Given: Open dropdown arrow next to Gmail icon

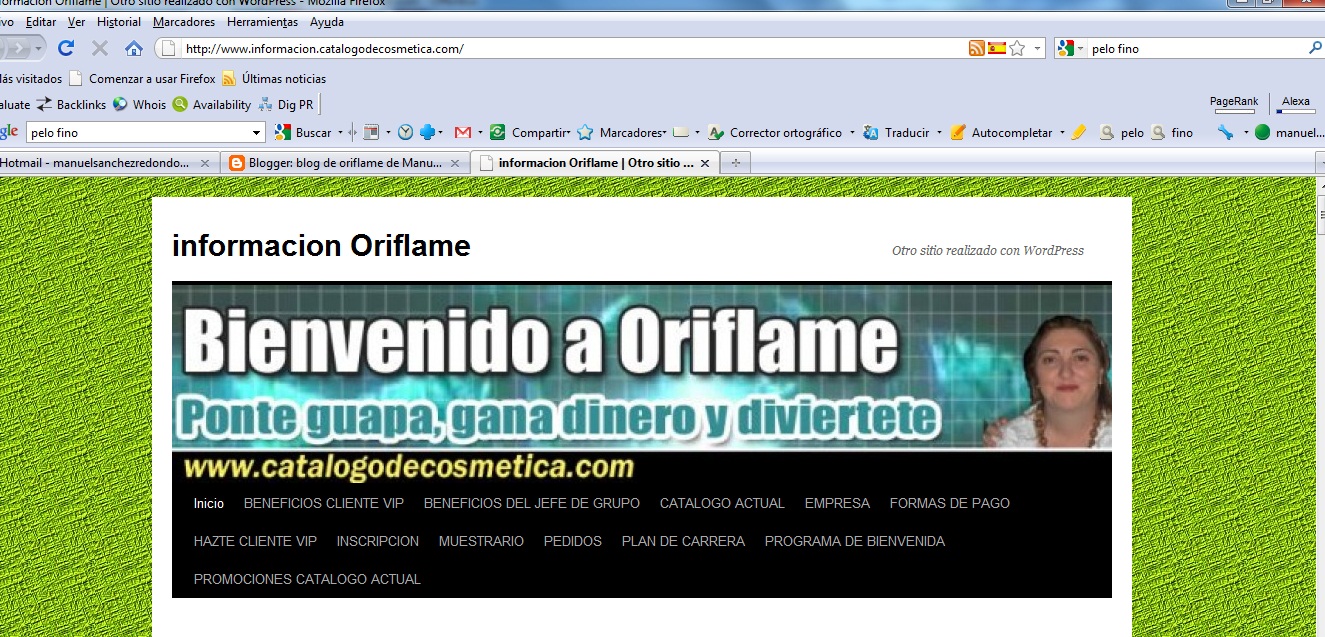Looking at the screenshot, I should tap(480, 132).
